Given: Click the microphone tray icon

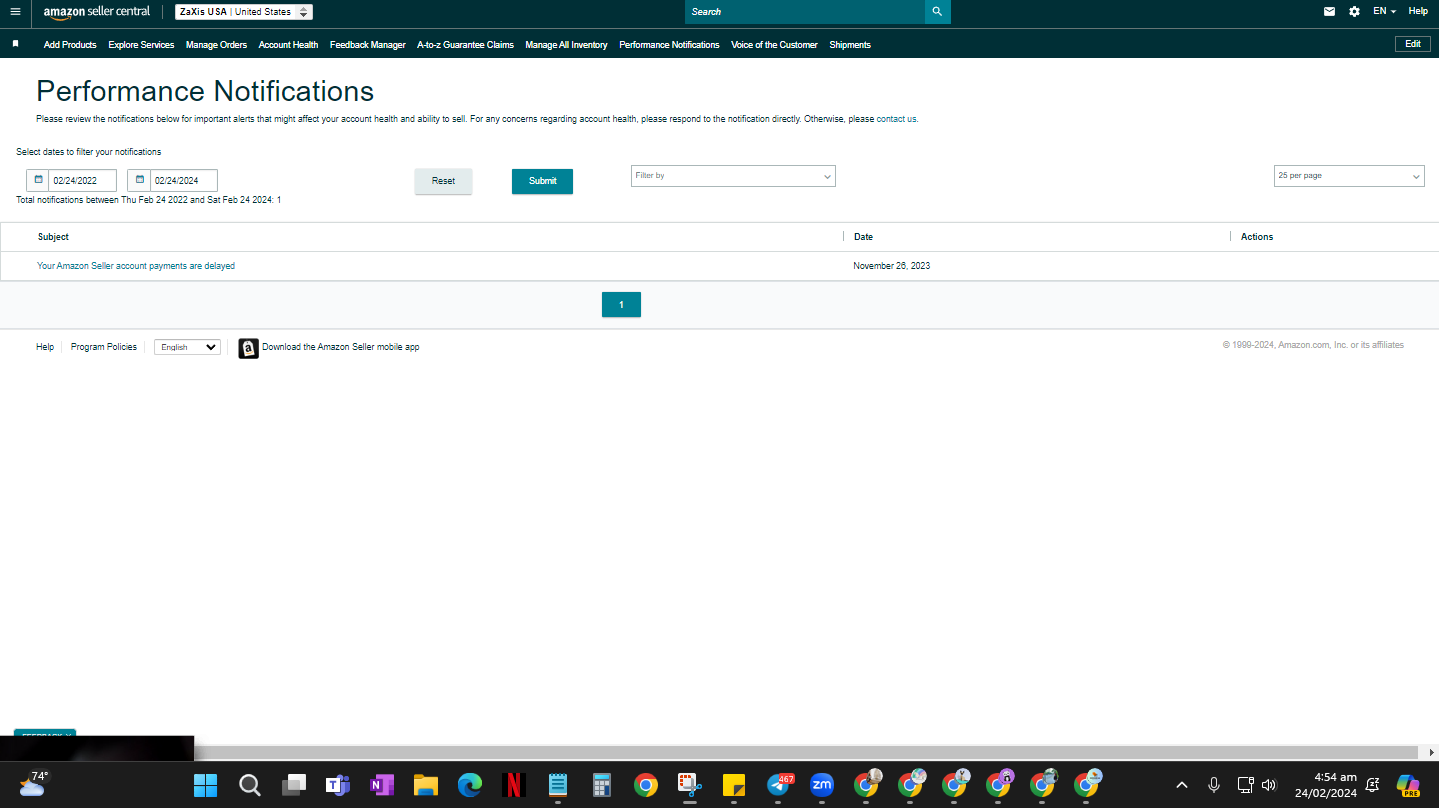Looking at the screenshot, I should click(1214, 785).
